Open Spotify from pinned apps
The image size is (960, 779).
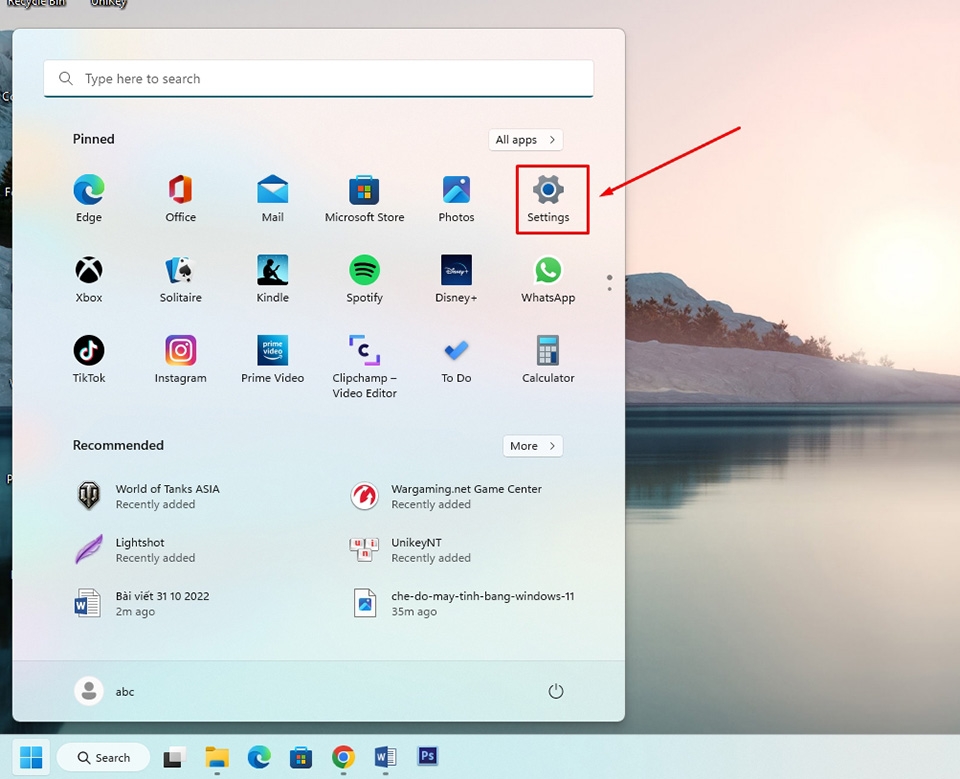tap(364, 278)
